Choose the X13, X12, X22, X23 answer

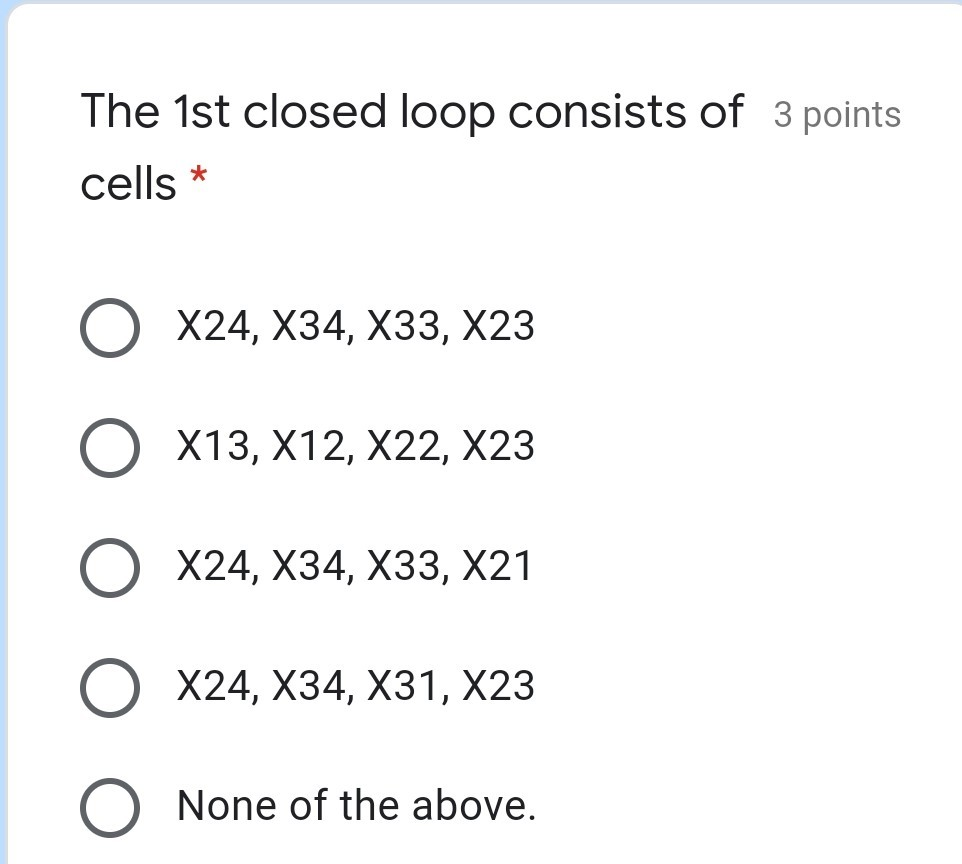click(x=110, y=446)
